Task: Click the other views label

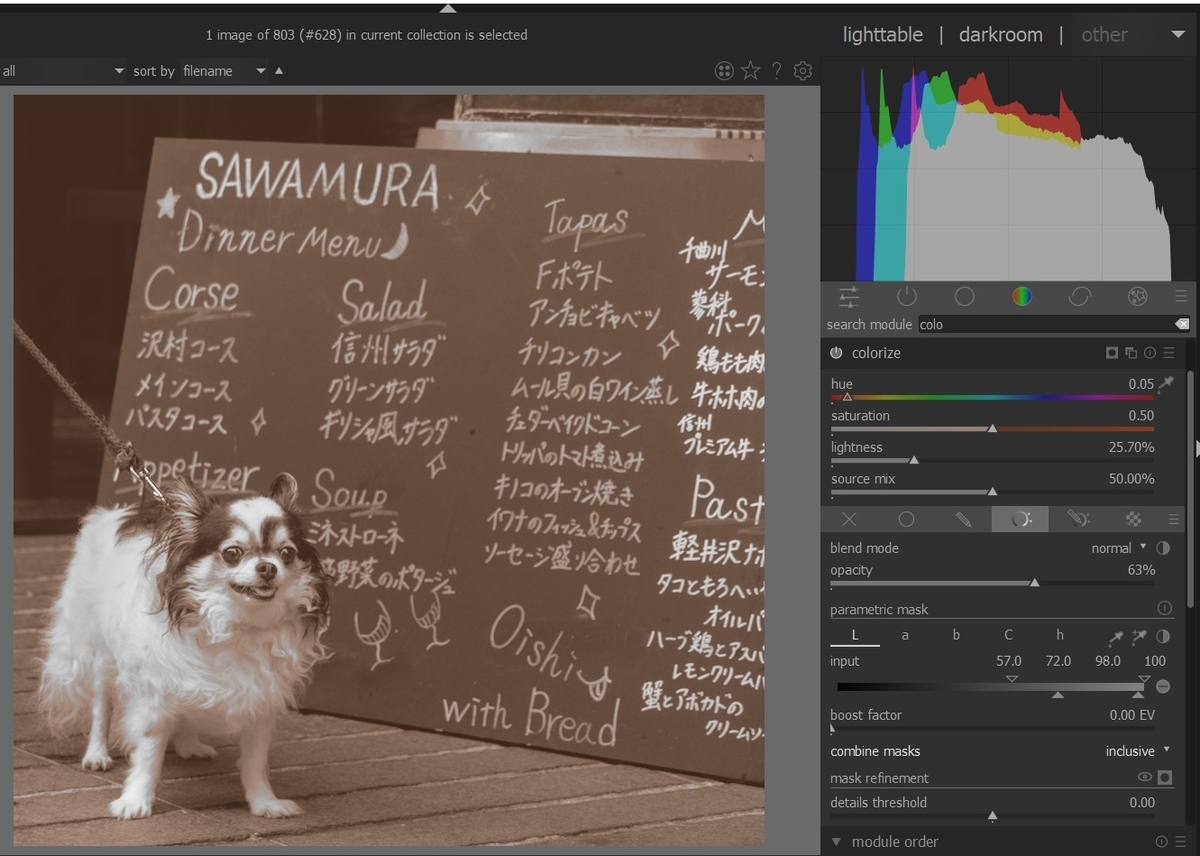Action: tap(1104, 35)
